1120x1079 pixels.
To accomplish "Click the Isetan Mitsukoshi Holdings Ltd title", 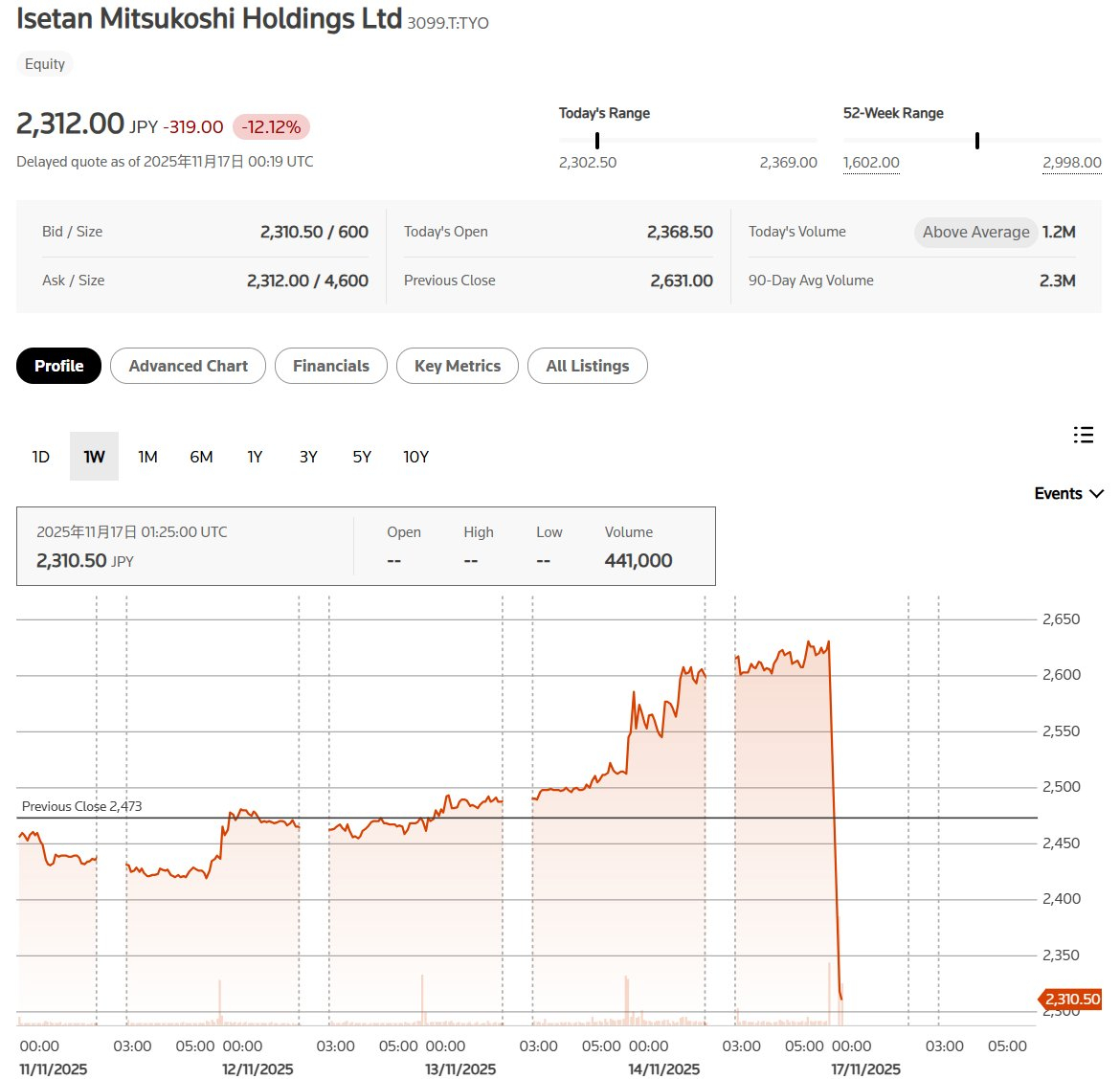I will [210, 19].
